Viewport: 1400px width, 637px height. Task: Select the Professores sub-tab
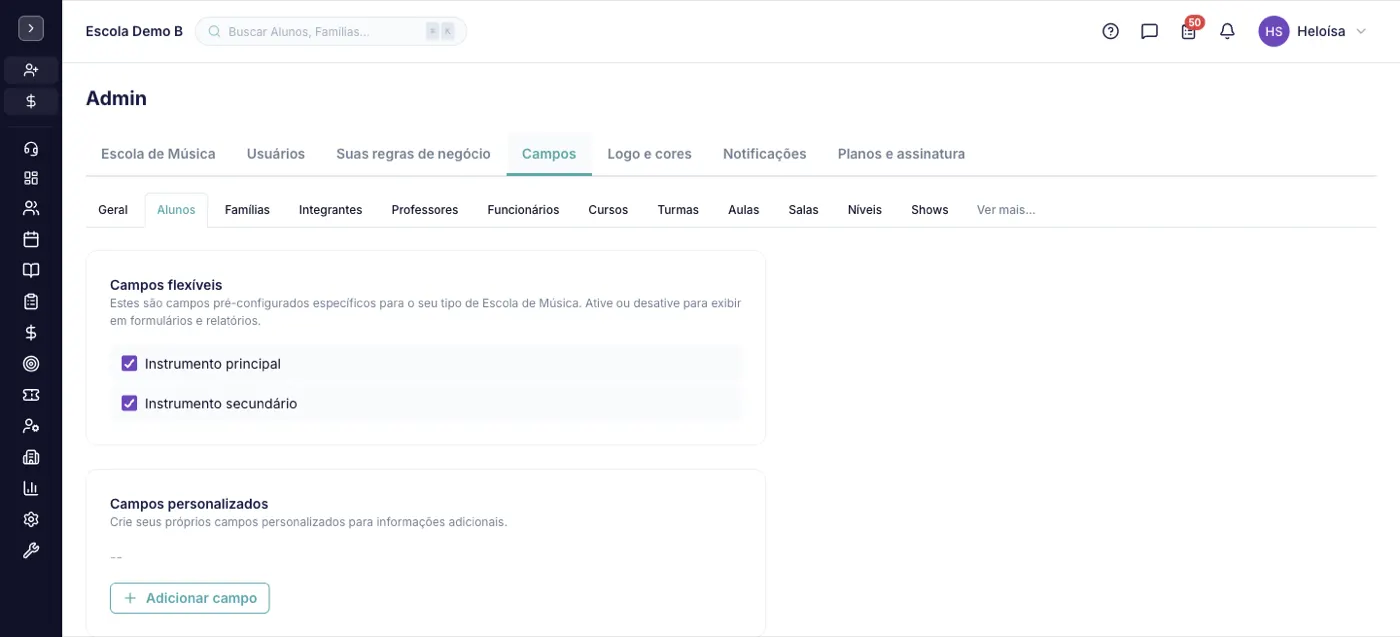click(425, 210)
